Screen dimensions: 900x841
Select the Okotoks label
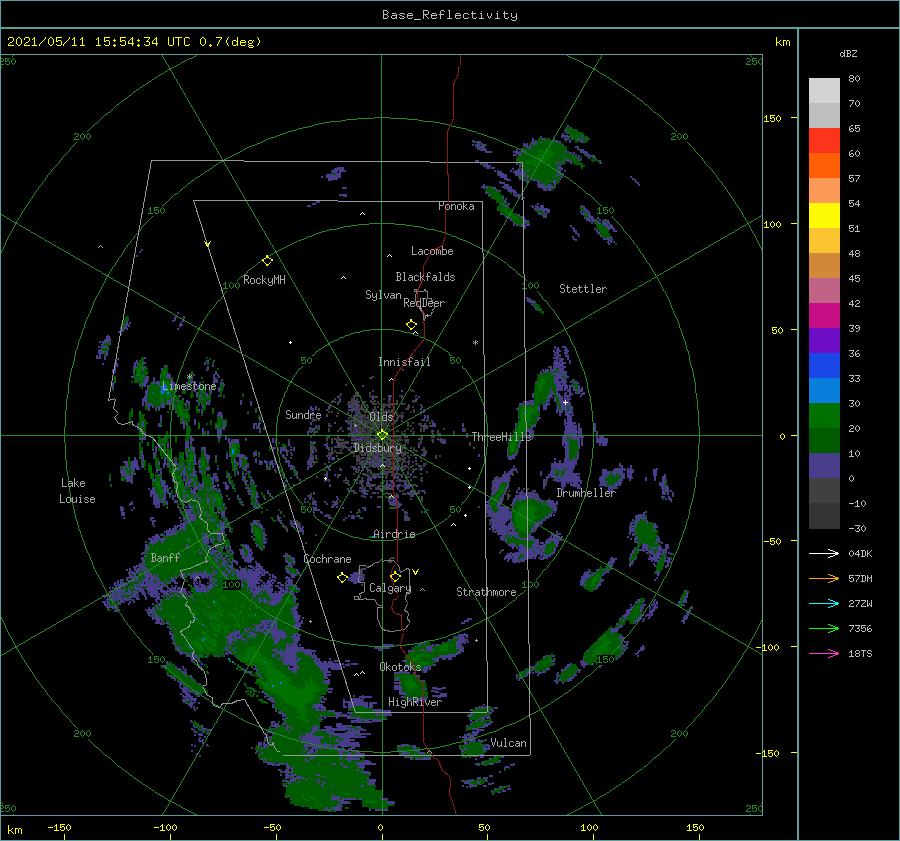pos(400,666)
